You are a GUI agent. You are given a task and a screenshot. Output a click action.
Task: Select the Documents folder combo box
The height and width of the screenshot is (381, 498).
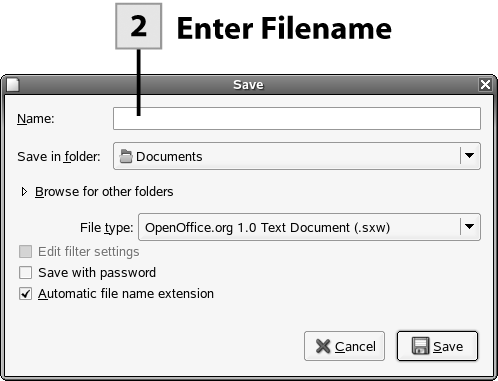[x=297, y=156]
